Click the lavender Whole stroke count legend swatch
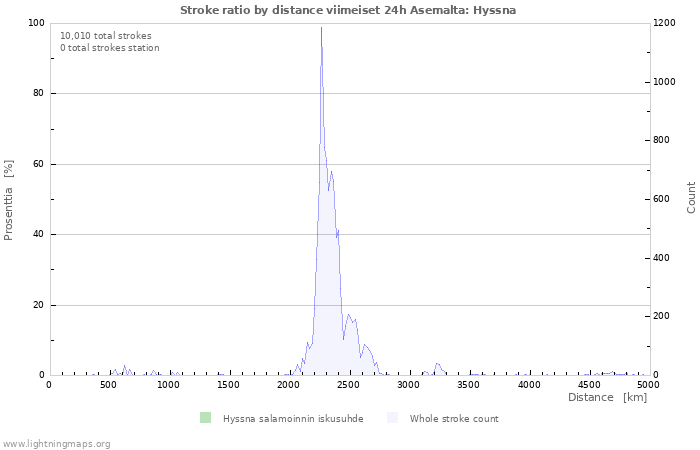Image resolution: width=700 pixels, height=450 pixels. [x=392, y=418]
